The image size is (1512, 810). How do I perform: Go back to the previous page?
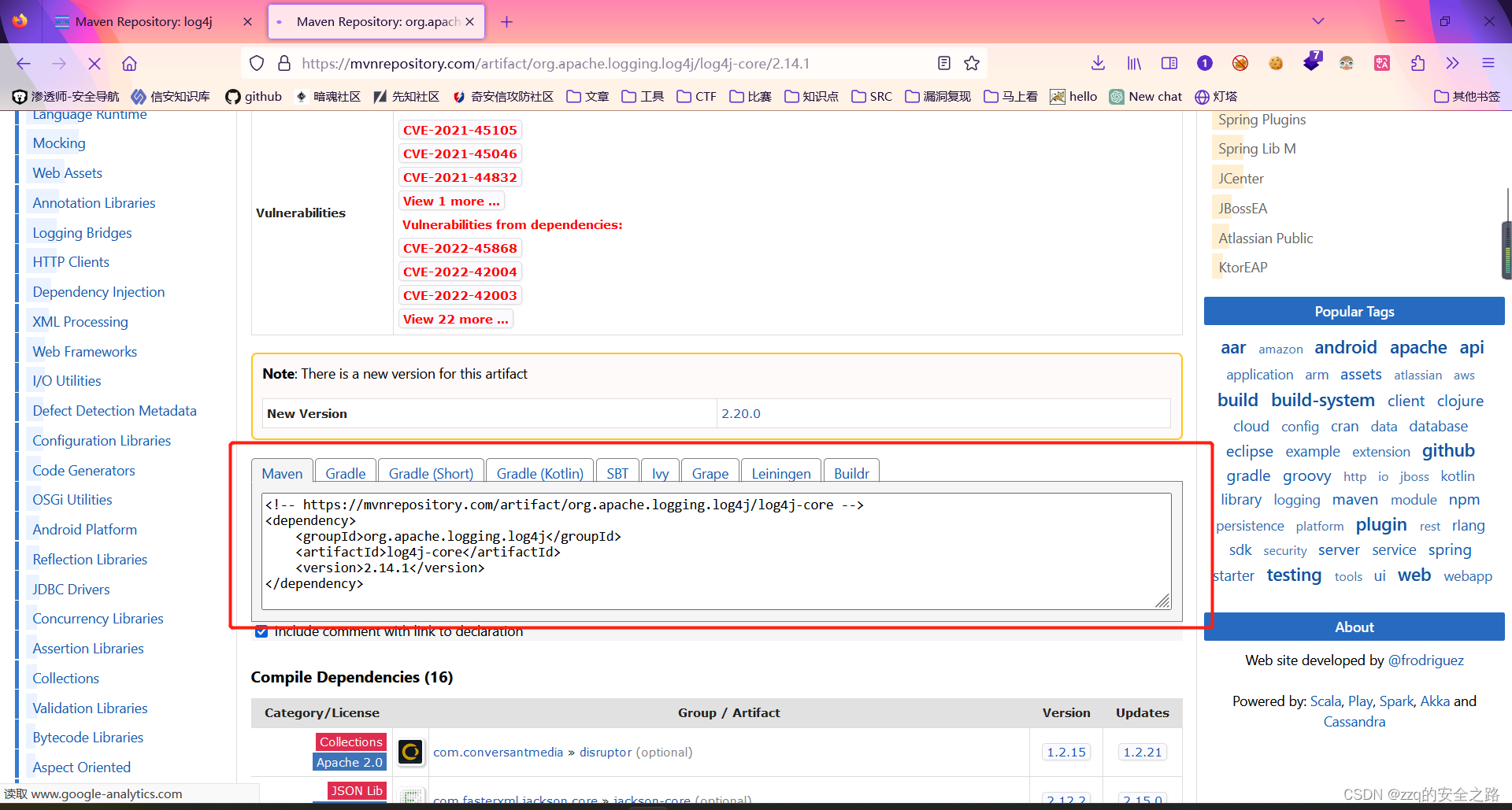[24, 64]
